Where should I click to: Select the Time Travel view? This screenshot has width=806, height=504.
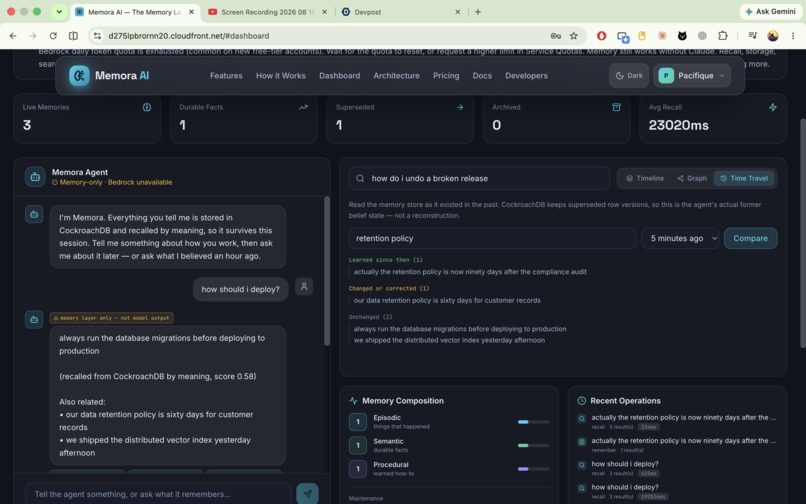click(744, 178)
